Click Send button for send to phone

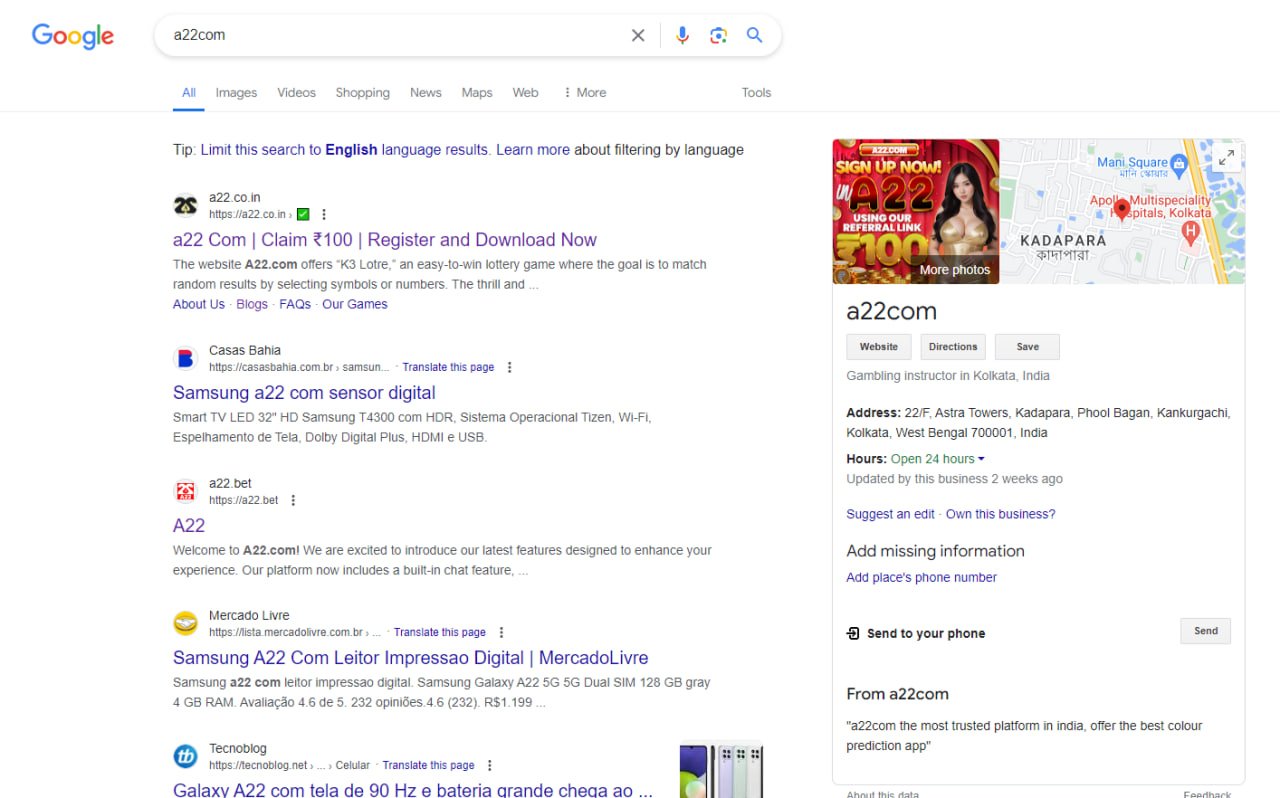pyautogui.click(x=1206, y=631)
